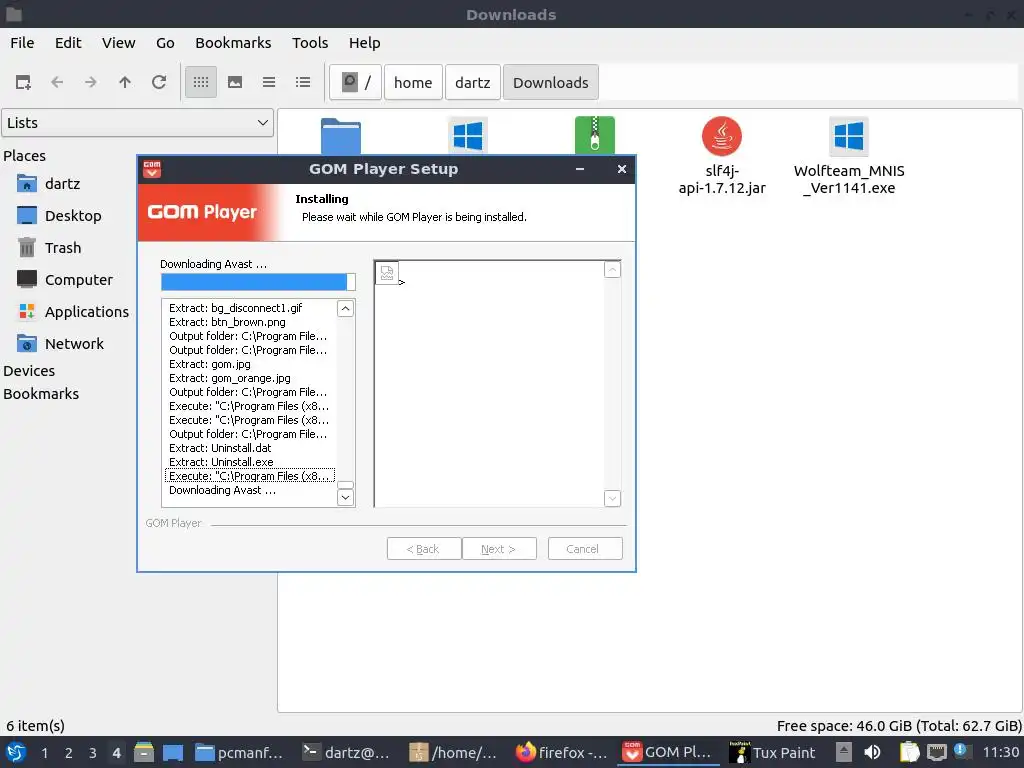Open firefox window from taskbar

point(562,753)
